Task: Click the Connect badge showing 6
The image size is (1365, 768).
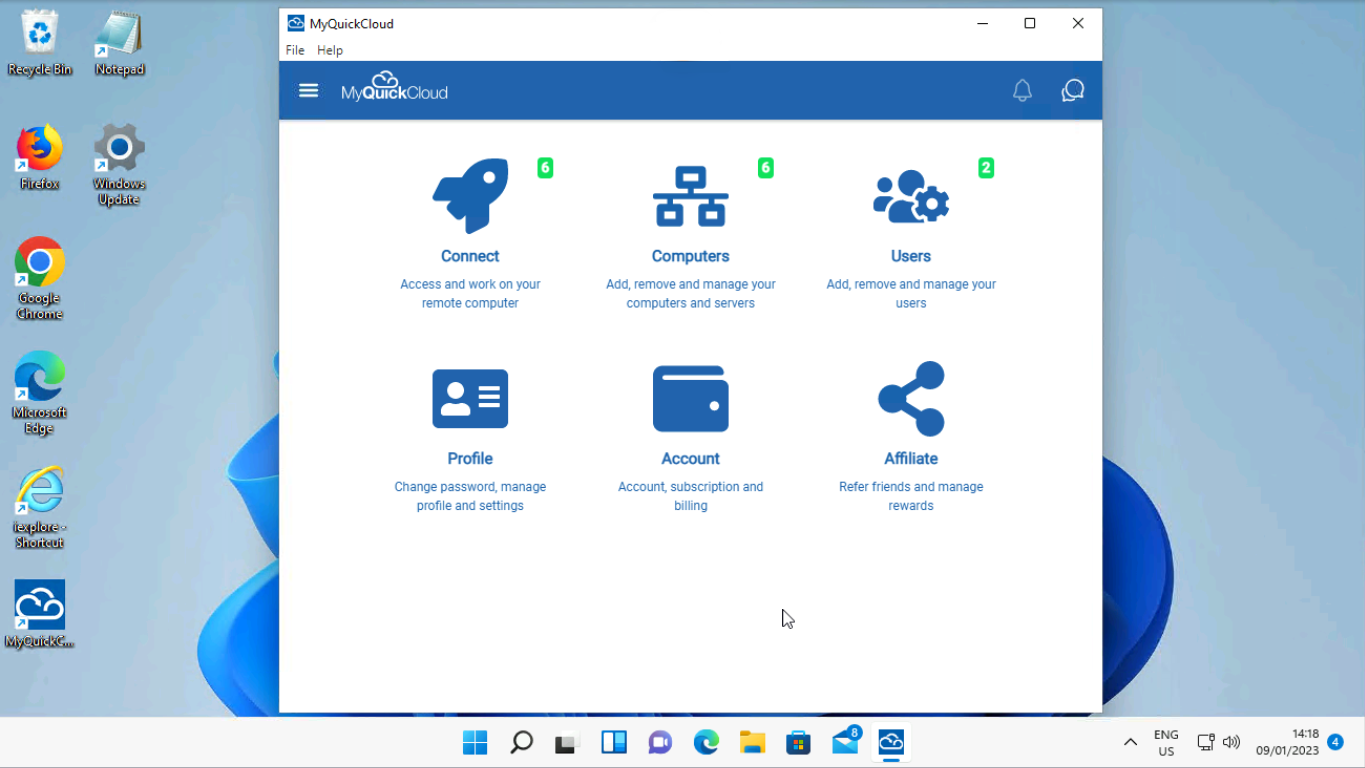Action: point(545,168)
